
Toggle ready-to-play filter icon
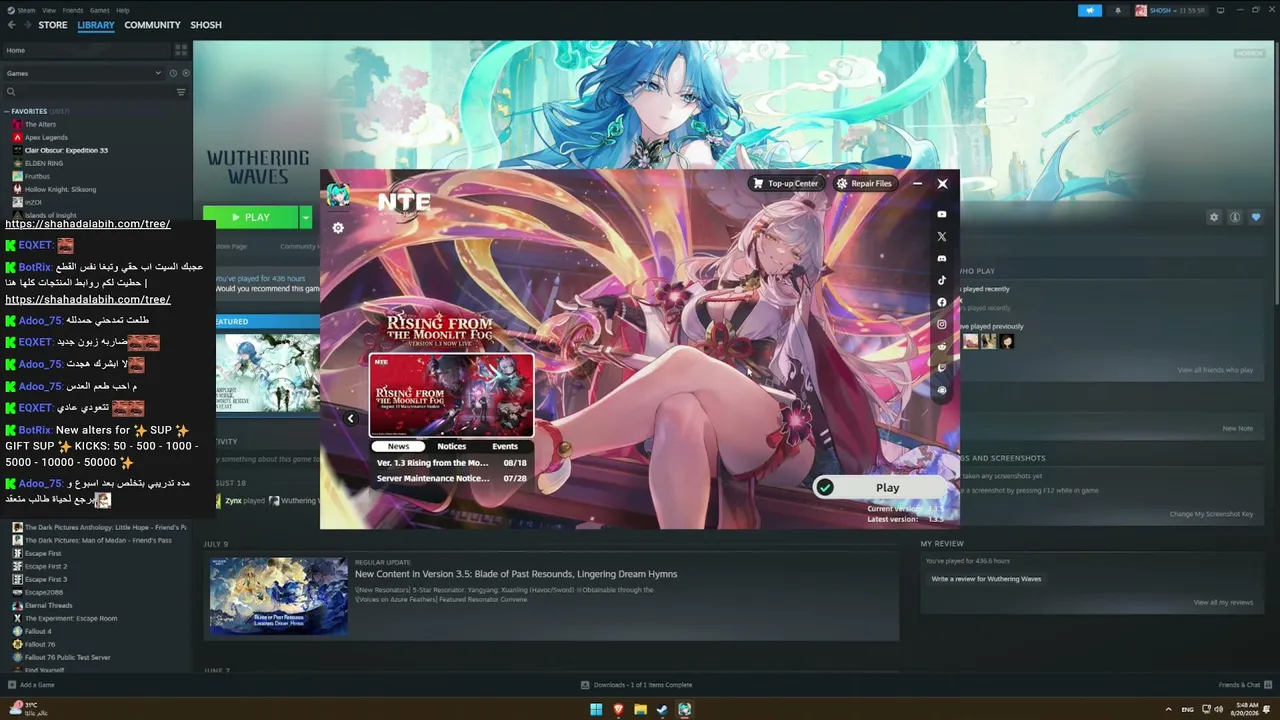[186, 73]
